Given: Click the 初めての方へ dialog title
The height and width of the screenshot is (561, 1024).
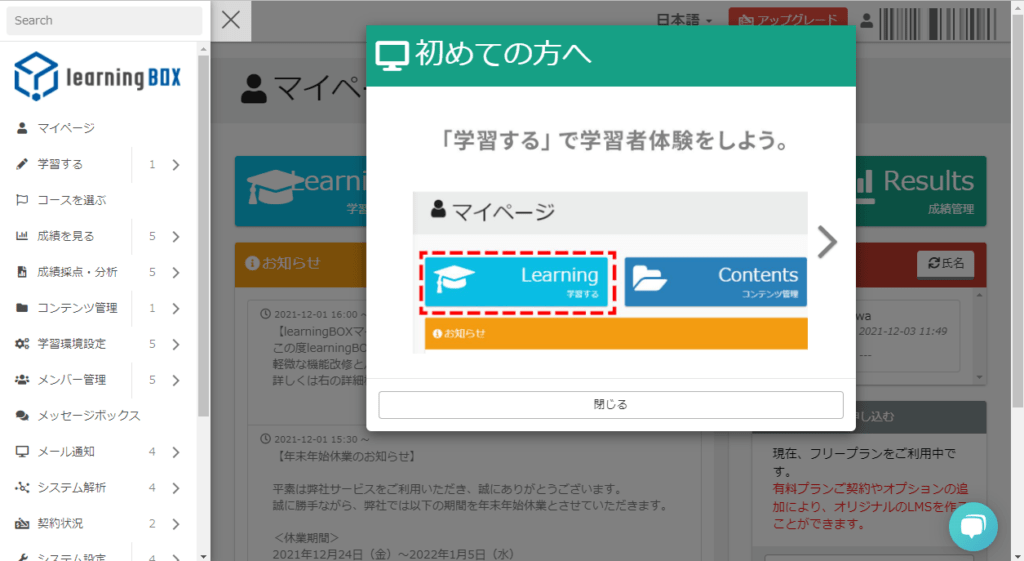Looking at the screenshot, I should pyautogui.click(x=504, y=54).
